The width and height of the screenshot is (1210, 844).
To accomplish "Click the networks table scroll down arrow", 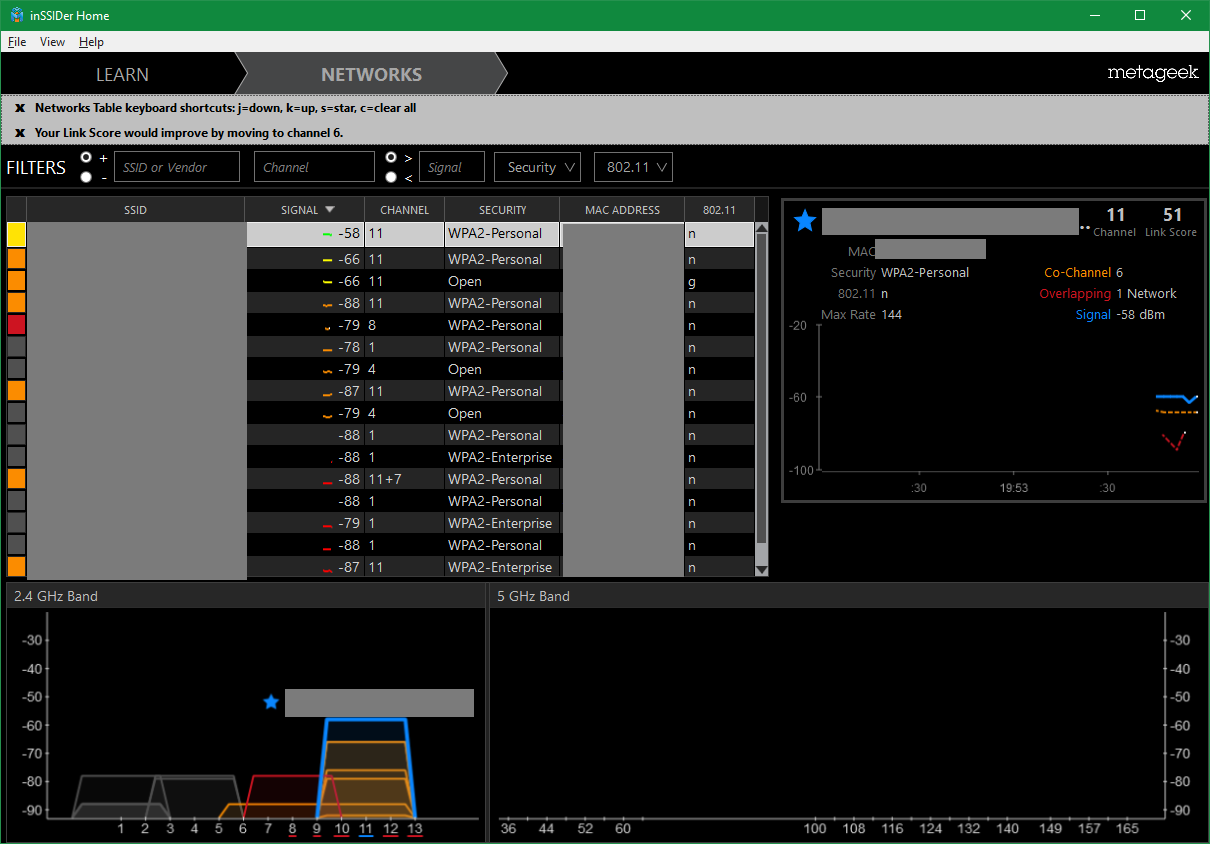I will [x=762, y=570].
